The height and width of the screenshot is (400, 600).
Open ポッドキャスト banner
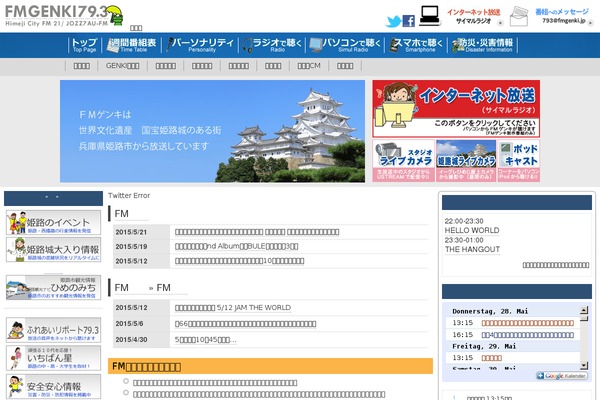[x=519, y=160]
